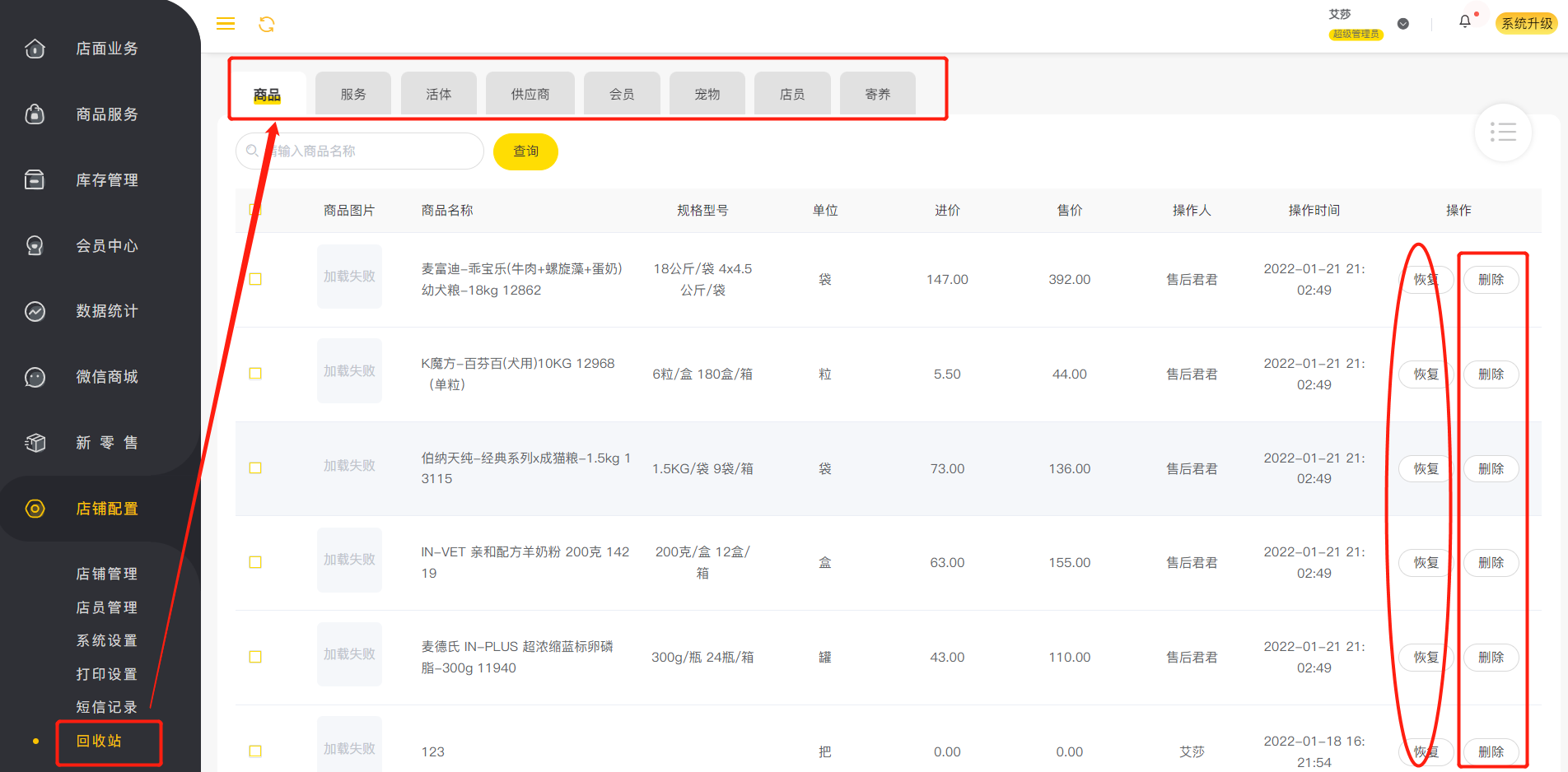Focus the 商品名称 search input
This screenshot has width=1568, height=772.
click(x=360, y=151)
